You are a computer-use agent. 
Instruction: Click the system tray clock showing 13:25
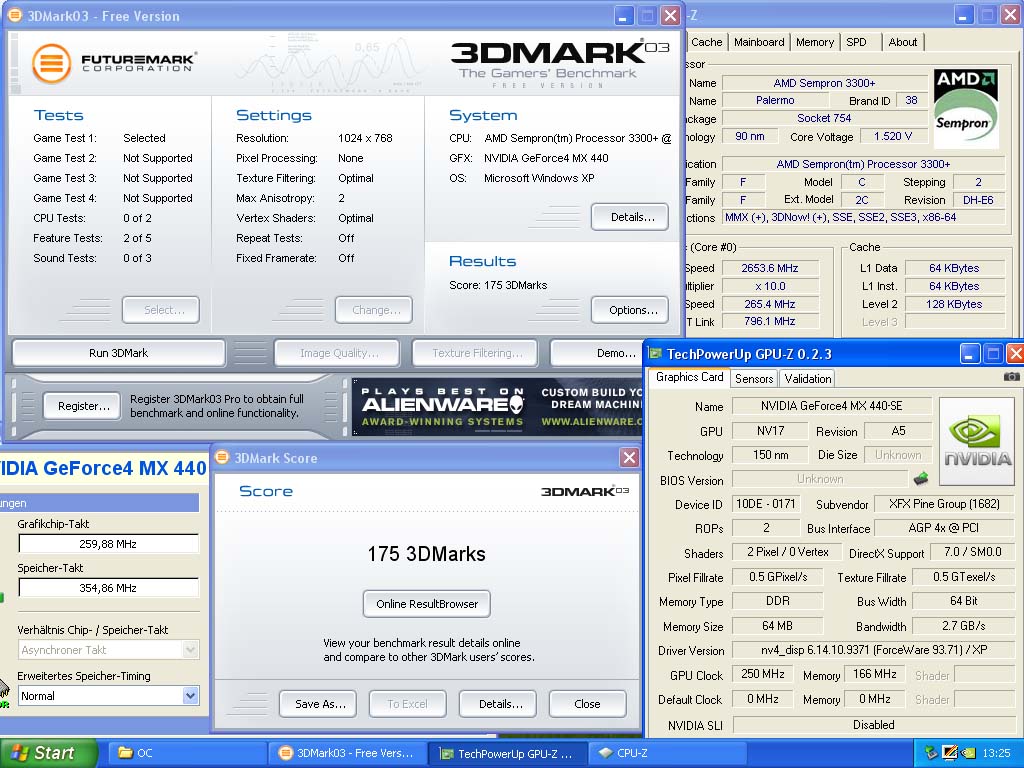coord(996,753)
